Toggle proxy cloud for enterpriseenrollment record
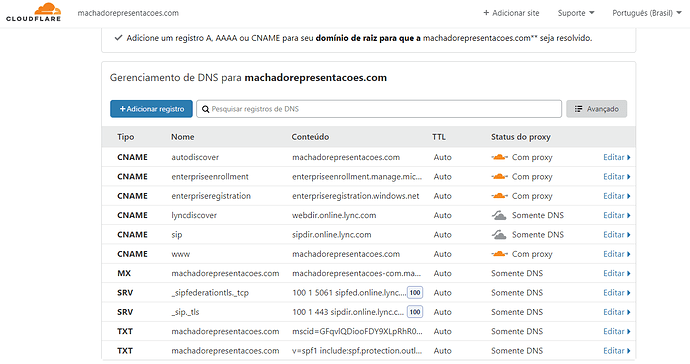 click(x=499, y=176)
